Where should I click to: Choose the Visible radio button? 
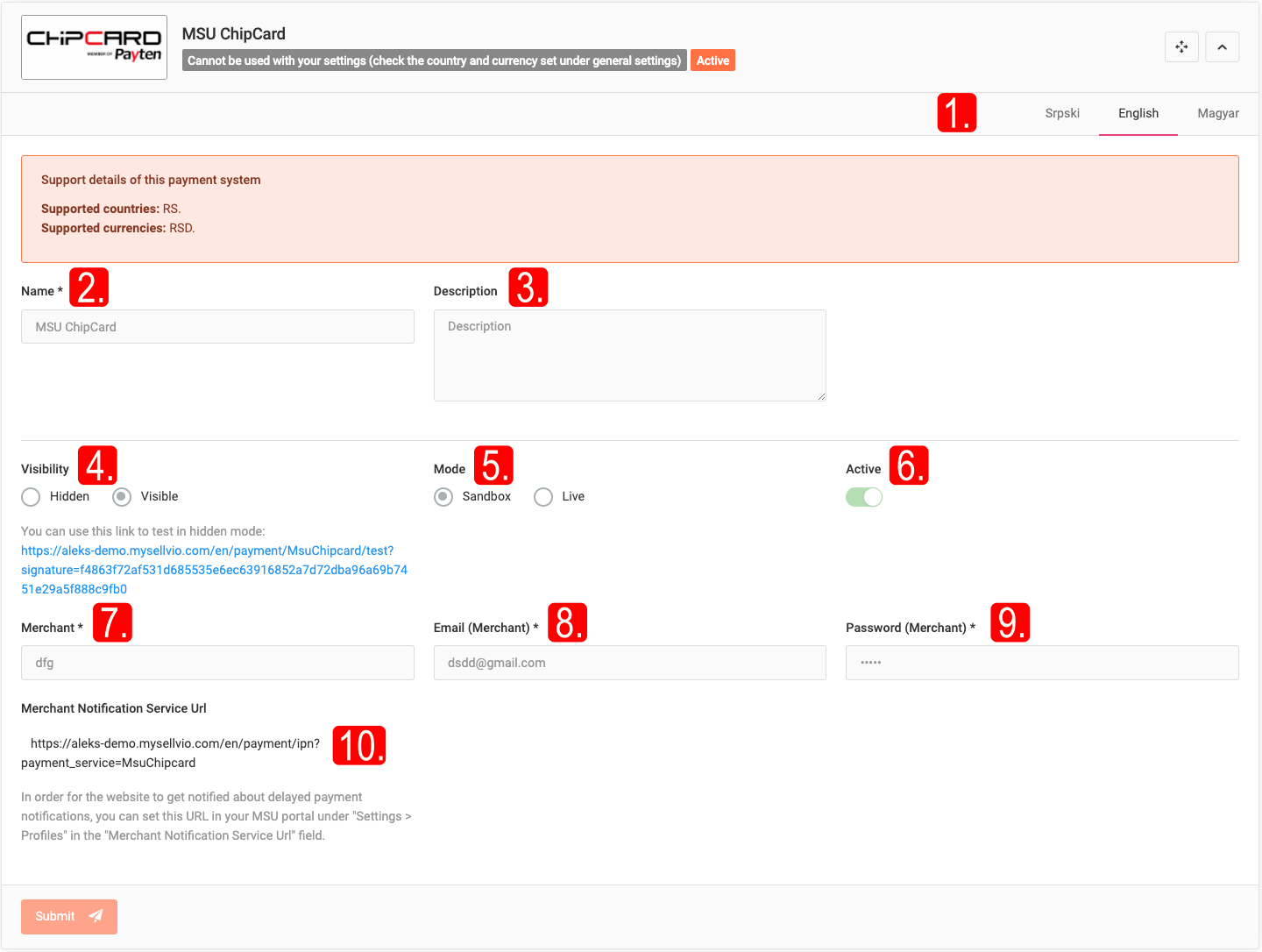pos(122,497)
